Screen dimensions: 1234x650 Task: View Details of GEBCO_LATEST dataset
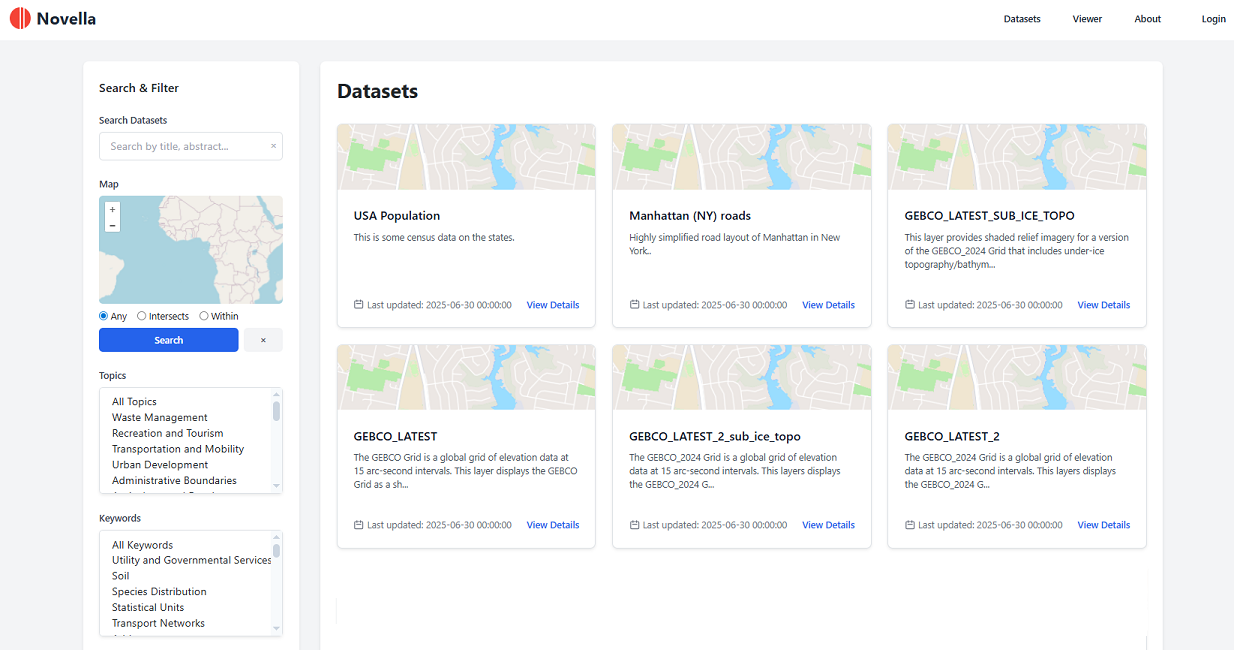coord(553,525)
